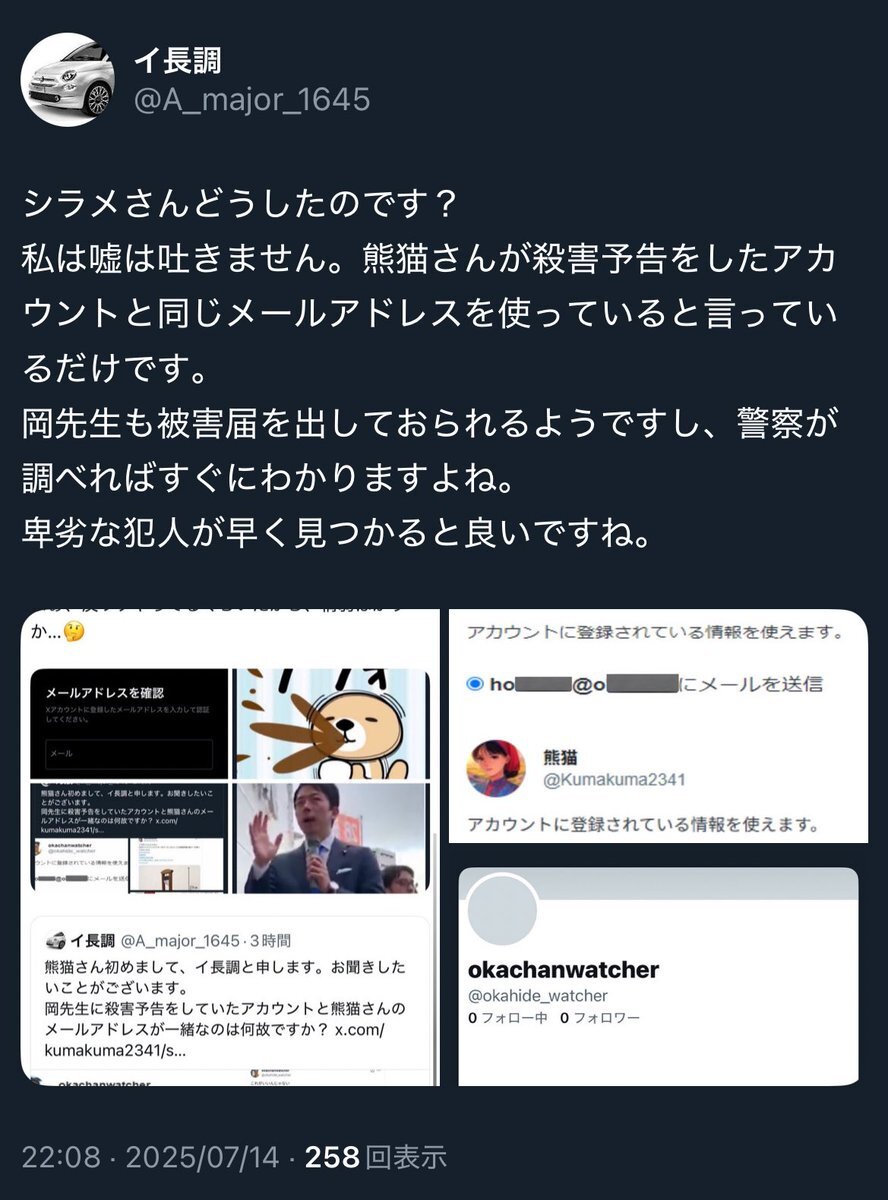Screen dimensions: 888x1200
Task: Open the photo of man speaking with microphone
Action: click(x=330, y=838)
